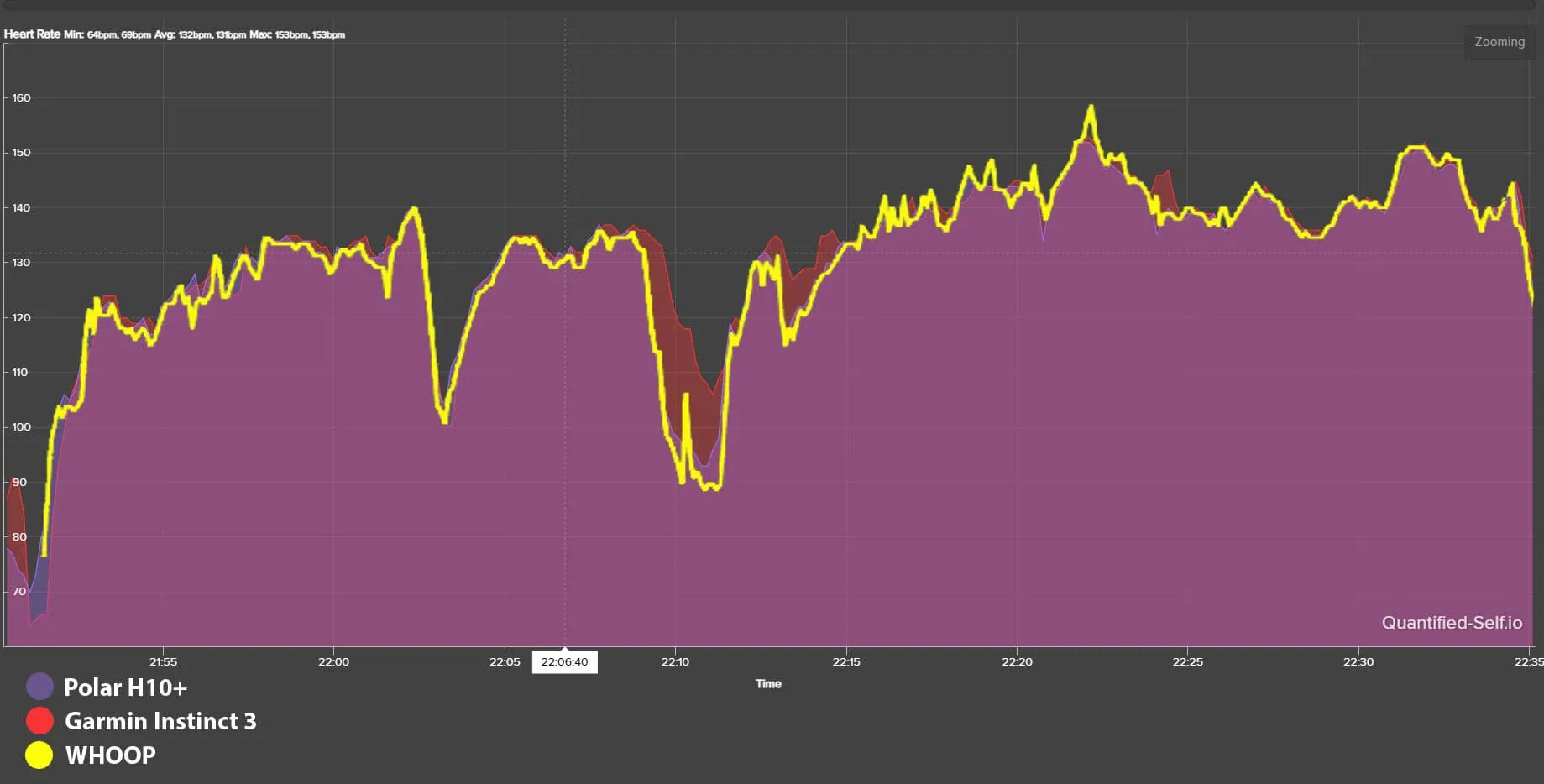
Task: Toggle the WHOOP series label
Action: tap(111, 755)
